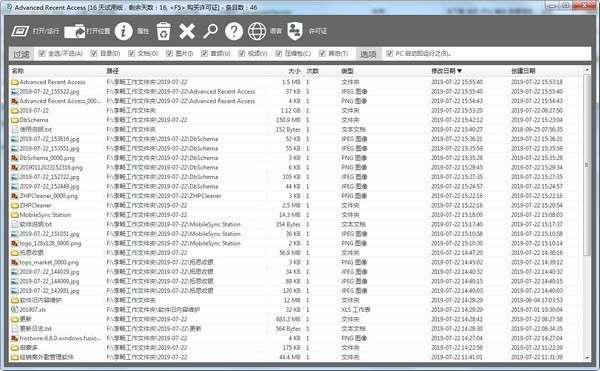600x371 pixels.
Task: Click image icon of 2019-07-22_144029.jpg row
Action: pos(15,272)
